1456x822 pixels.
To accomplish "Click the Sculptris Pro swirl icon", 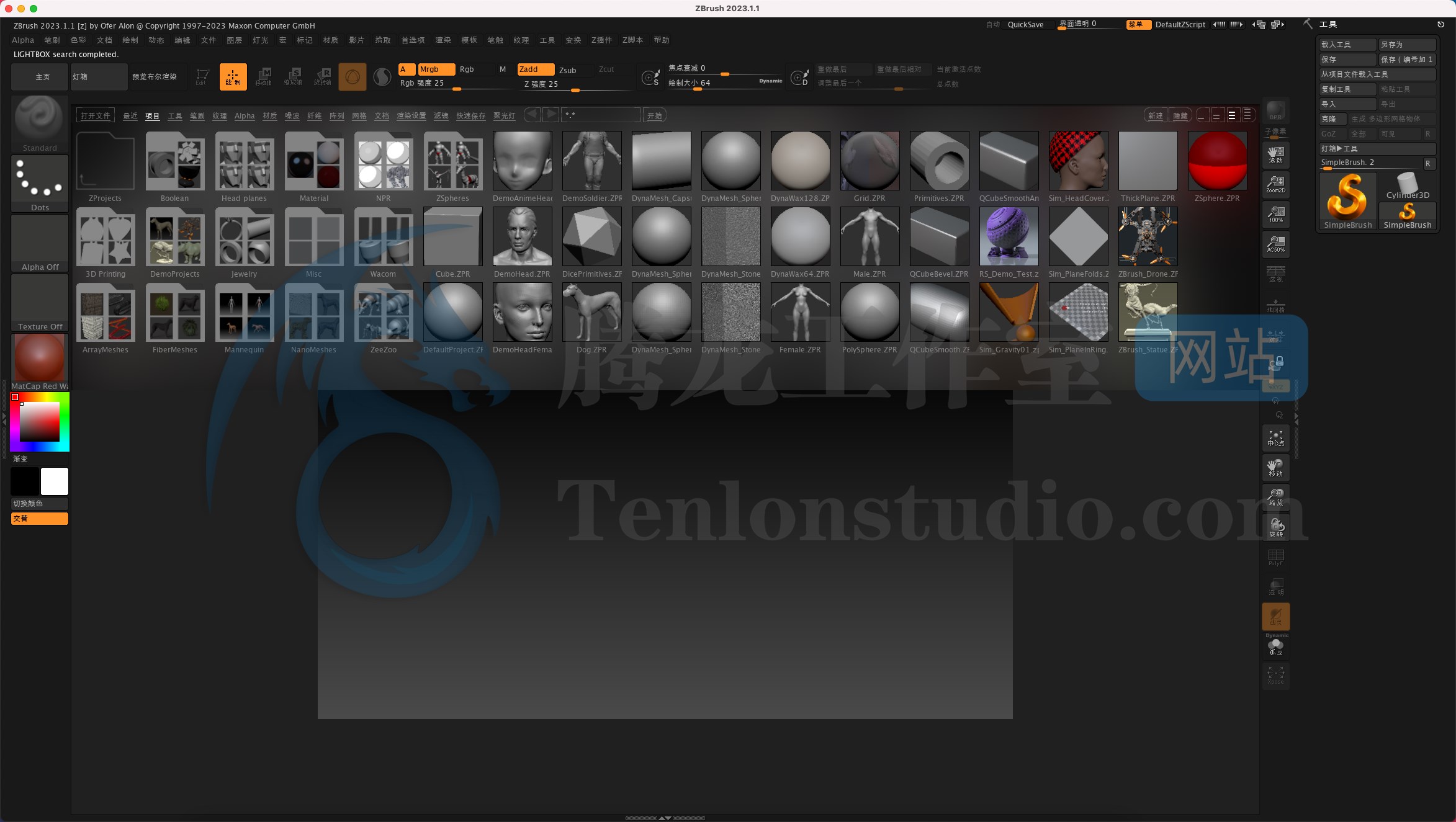I will pos(382,77).
